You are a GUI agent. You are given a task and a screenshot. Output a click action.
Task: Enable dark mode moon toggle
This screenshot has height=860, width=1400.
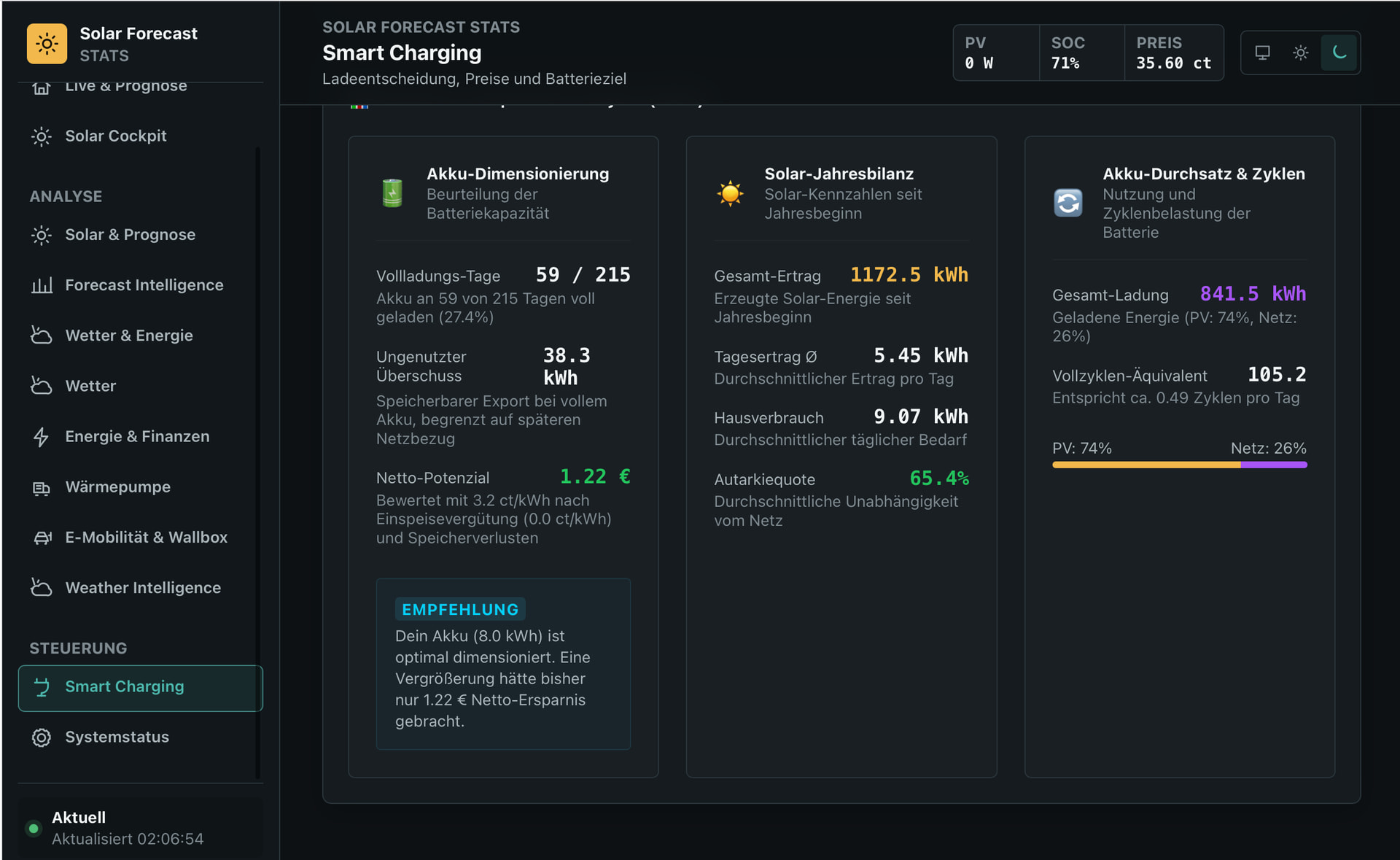point(1339,53)
